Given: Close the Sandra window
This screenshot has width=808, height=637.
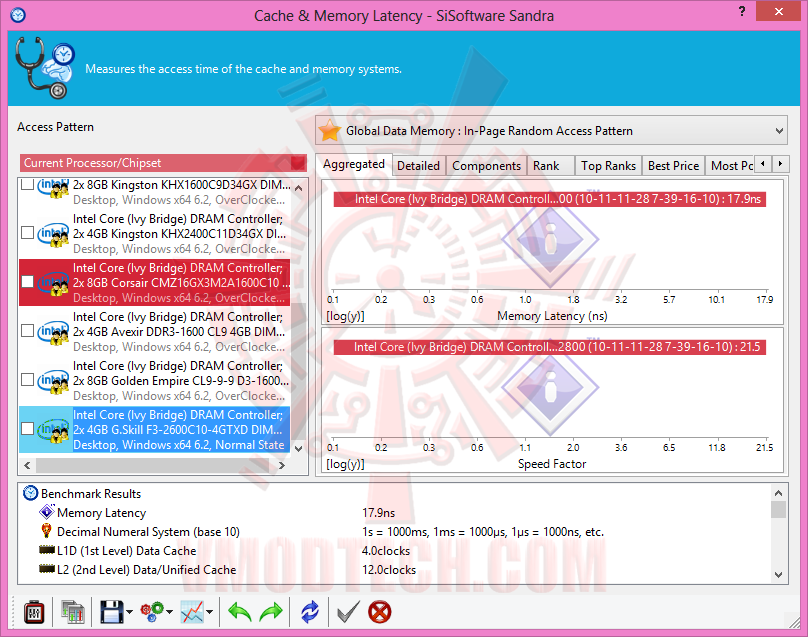Looking at the screenshot, I should click(778, 11).
